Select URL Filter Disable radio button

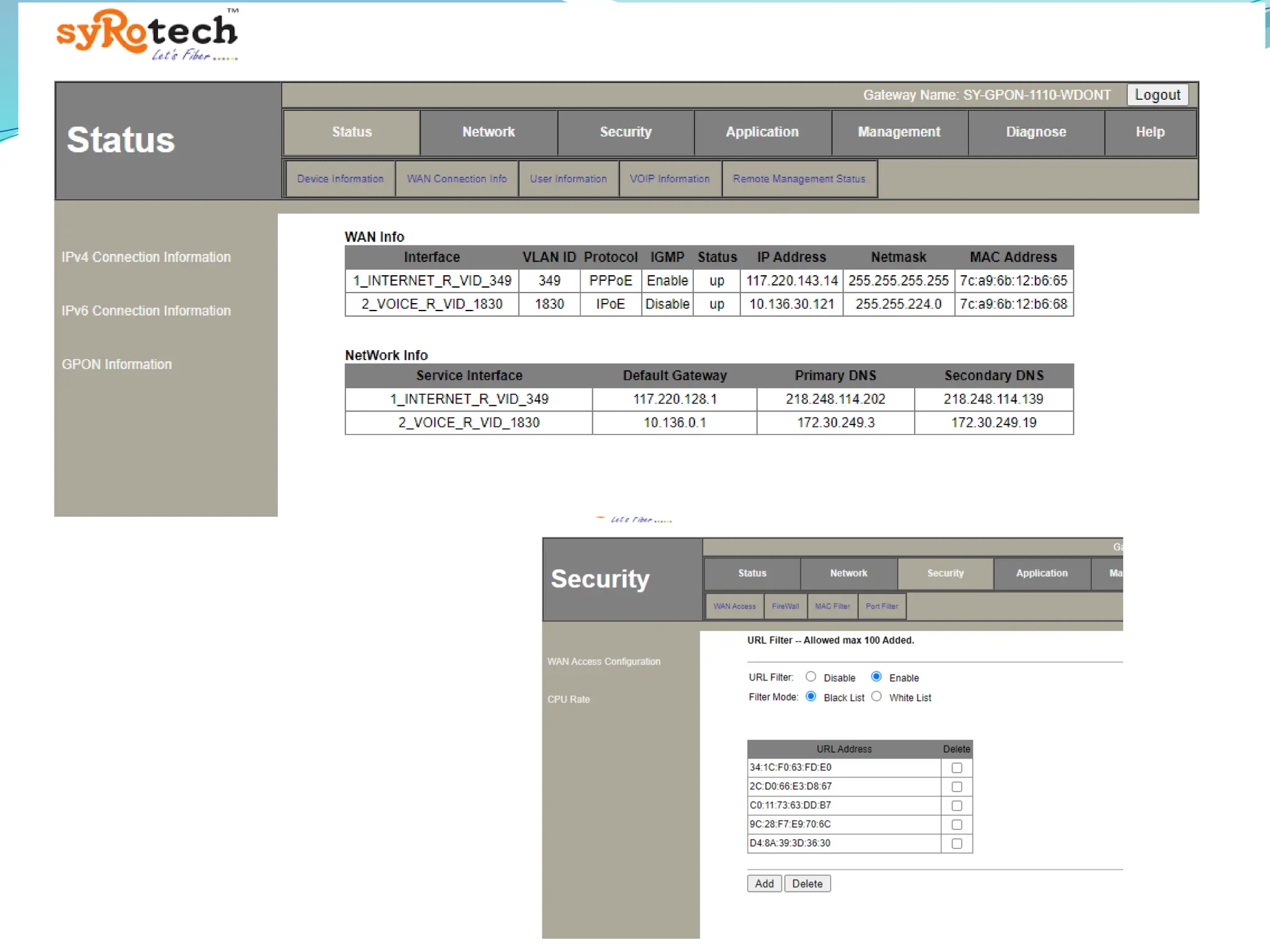(x=810, y=677)
